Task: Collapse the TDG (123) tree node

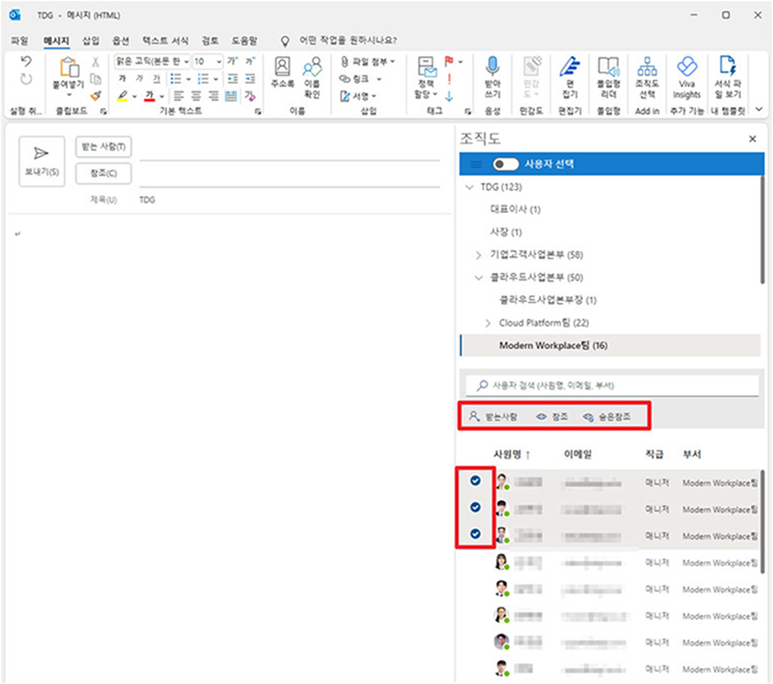Action: click(x=469, y=187)
